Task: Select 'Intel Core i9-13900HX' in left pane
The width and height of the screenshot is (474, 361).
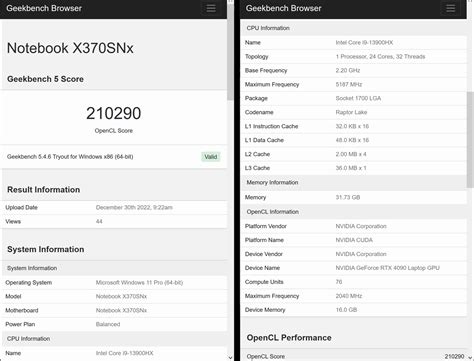Action: 124,353
